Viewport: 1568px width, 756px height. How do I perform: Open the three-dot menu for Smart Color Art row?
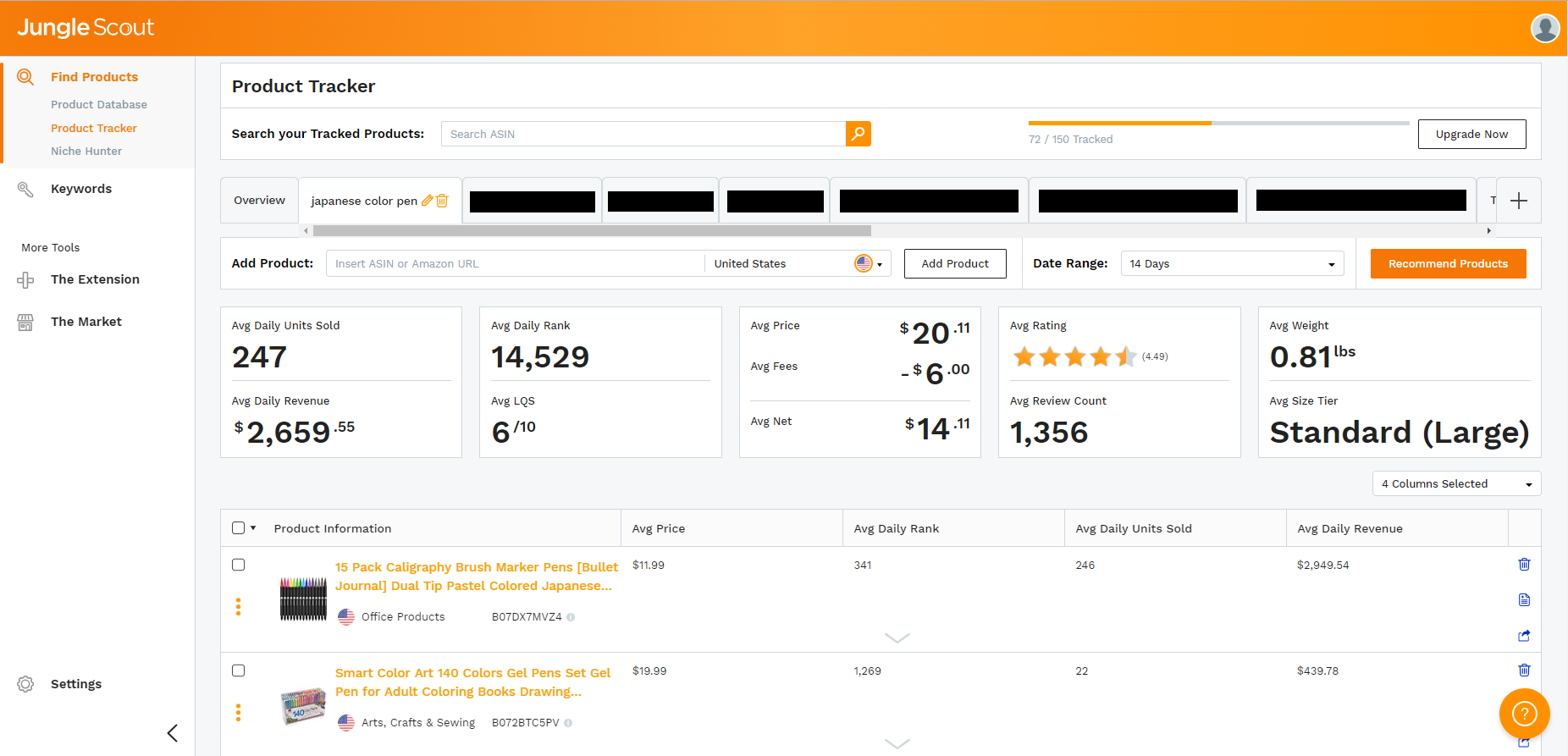click(238, 713)
